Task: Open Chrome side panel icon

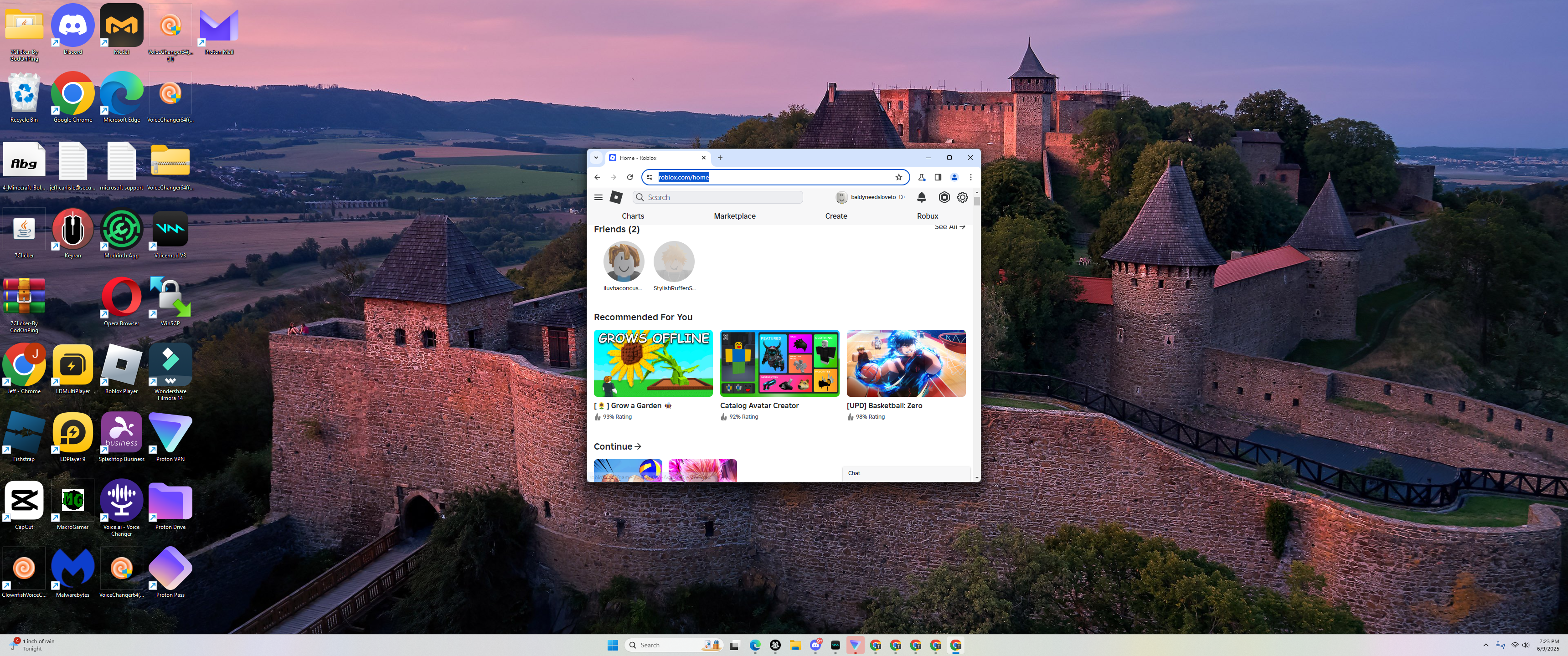Action: [938, 177]
